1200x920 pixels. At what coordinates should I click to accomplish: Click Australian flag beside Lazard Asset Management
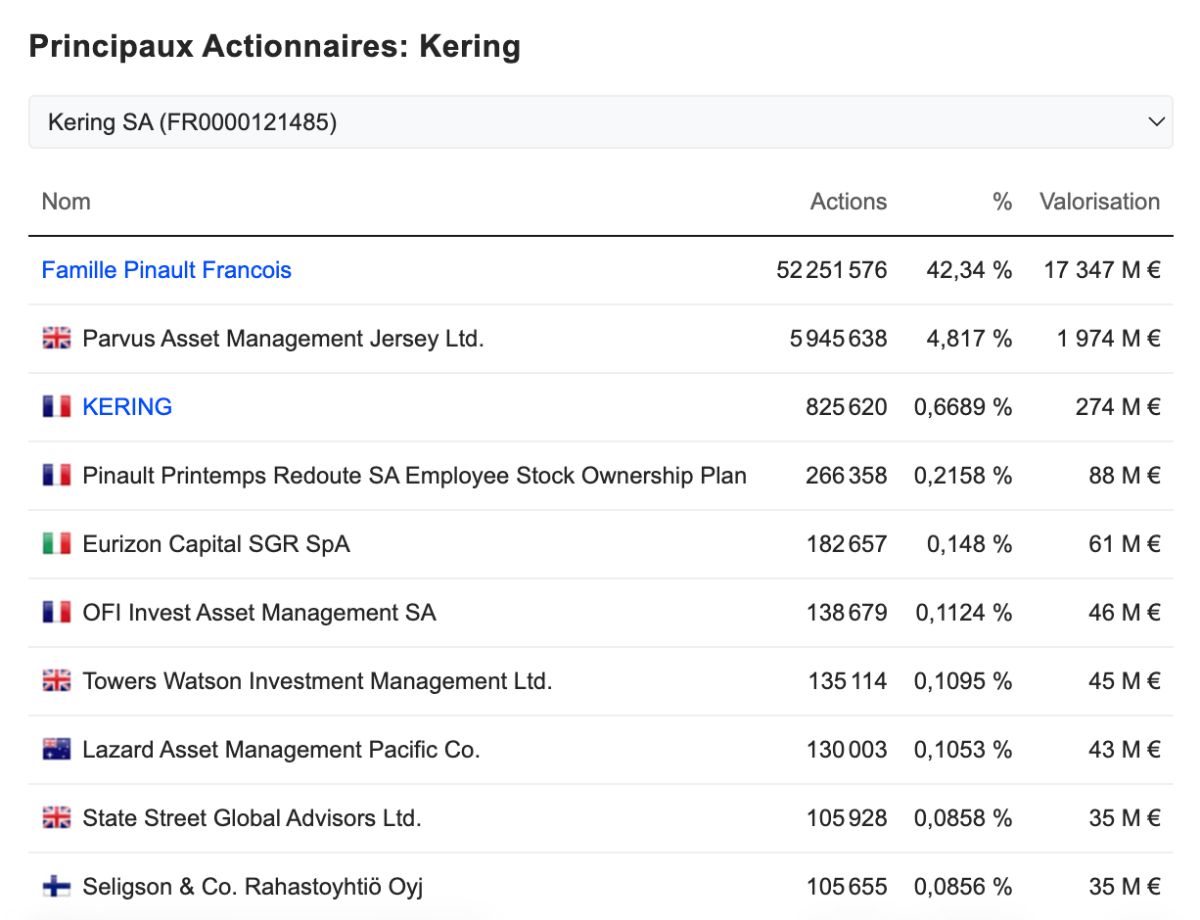[57, 750]
